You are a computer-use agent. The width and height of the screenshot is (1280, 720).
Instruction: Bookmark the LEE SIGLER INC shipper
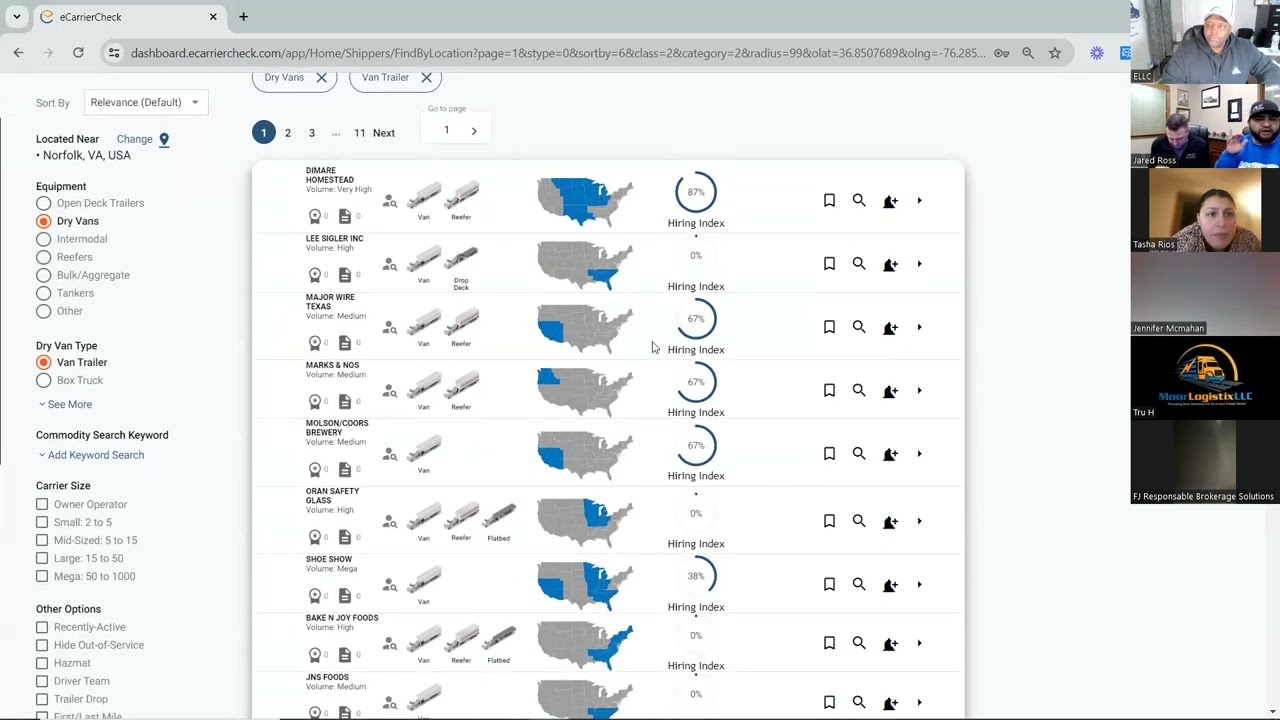pos(829,263)
